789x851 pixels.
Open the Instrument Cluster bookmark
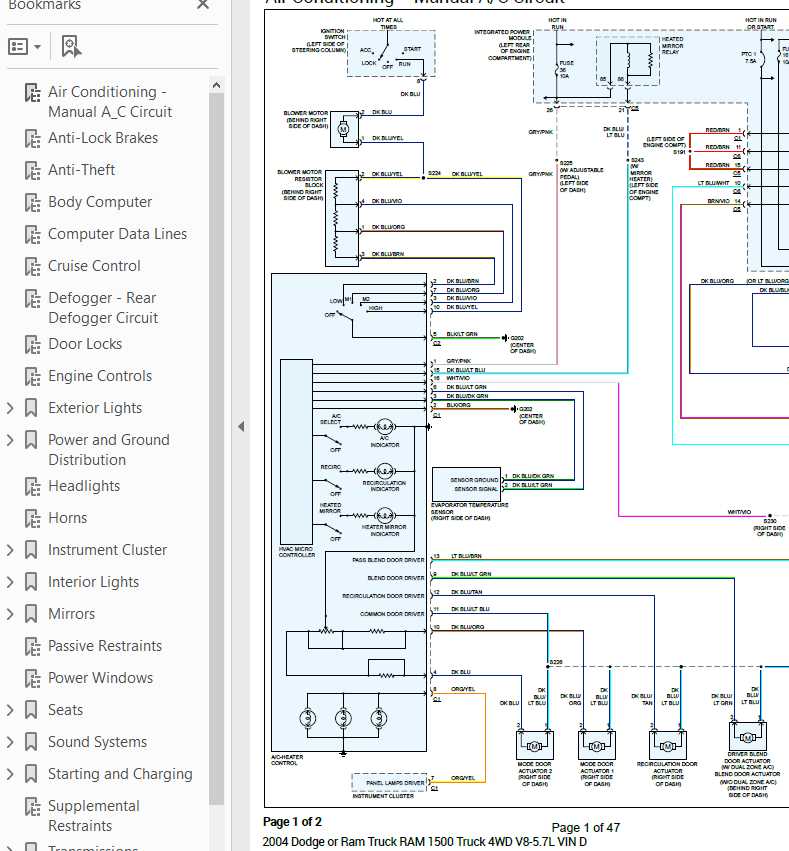pos(107,550)
